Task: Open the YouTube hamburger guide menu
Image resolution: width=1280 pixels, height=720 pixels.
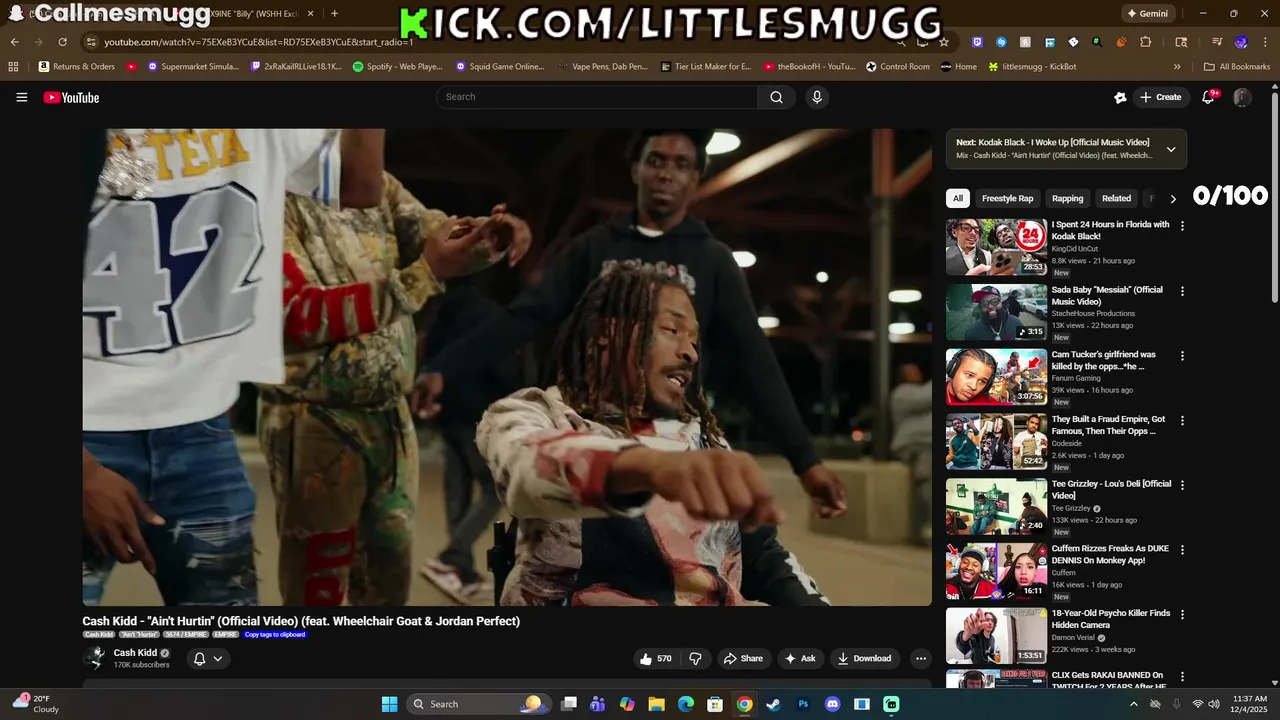Action: (21, 97)
